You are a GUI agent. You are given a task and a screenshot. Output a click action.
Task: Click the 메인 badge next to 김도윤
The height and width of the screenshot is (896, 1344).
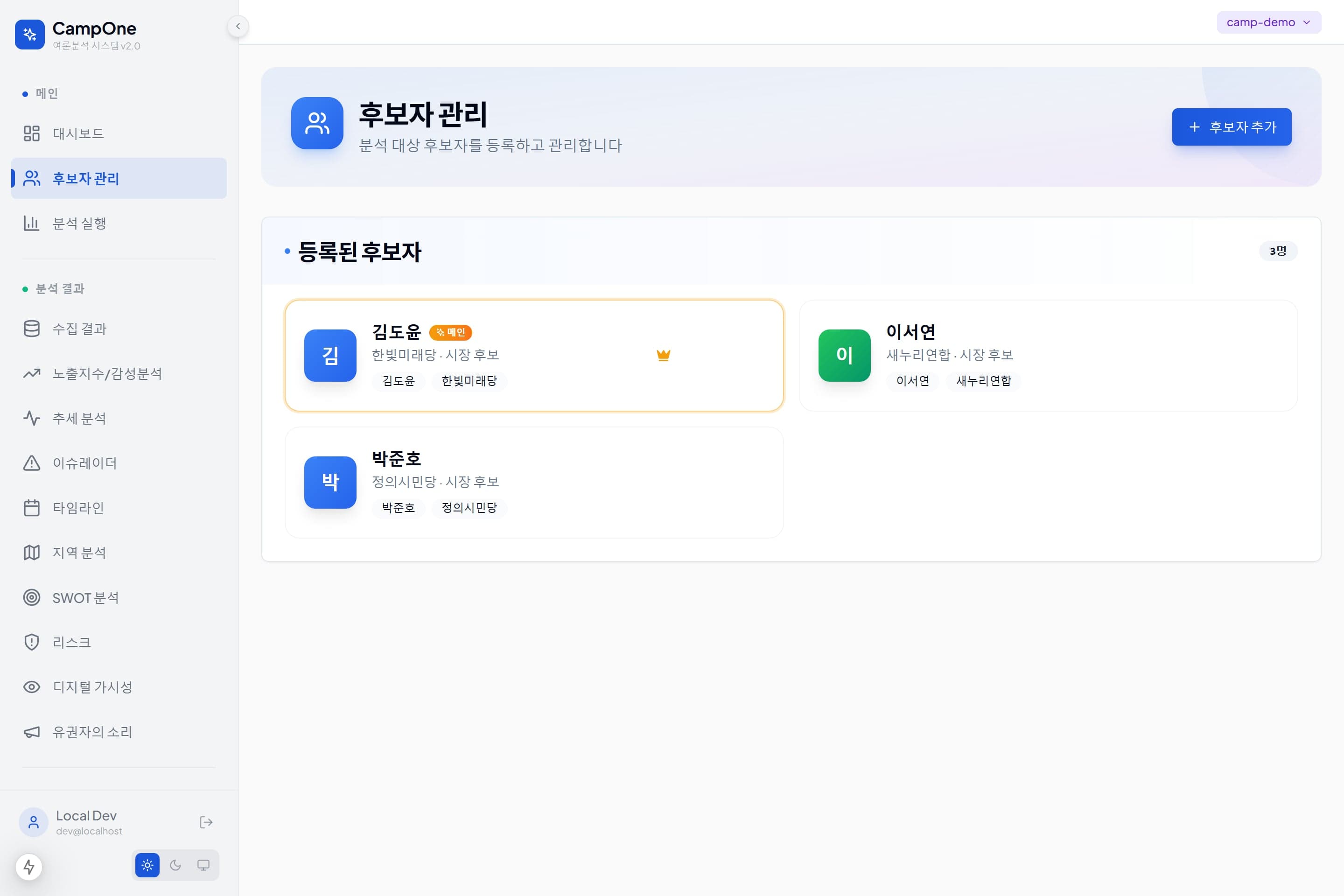(450, 333)
